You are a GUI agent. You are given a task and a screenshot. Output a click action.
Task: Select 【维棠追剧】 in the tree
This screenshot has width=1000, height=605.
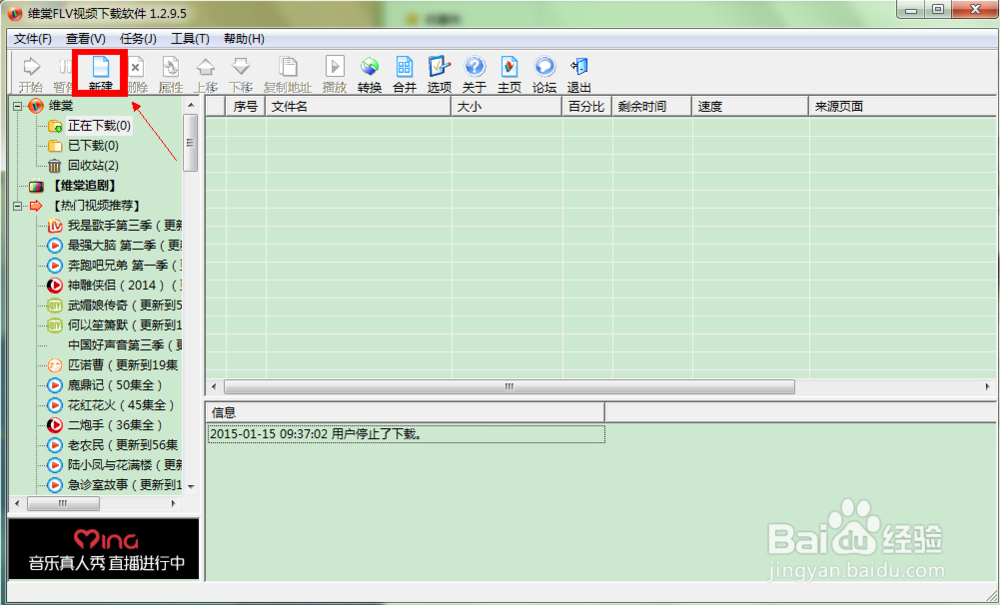pyautogui.click(x=84, y=186)
